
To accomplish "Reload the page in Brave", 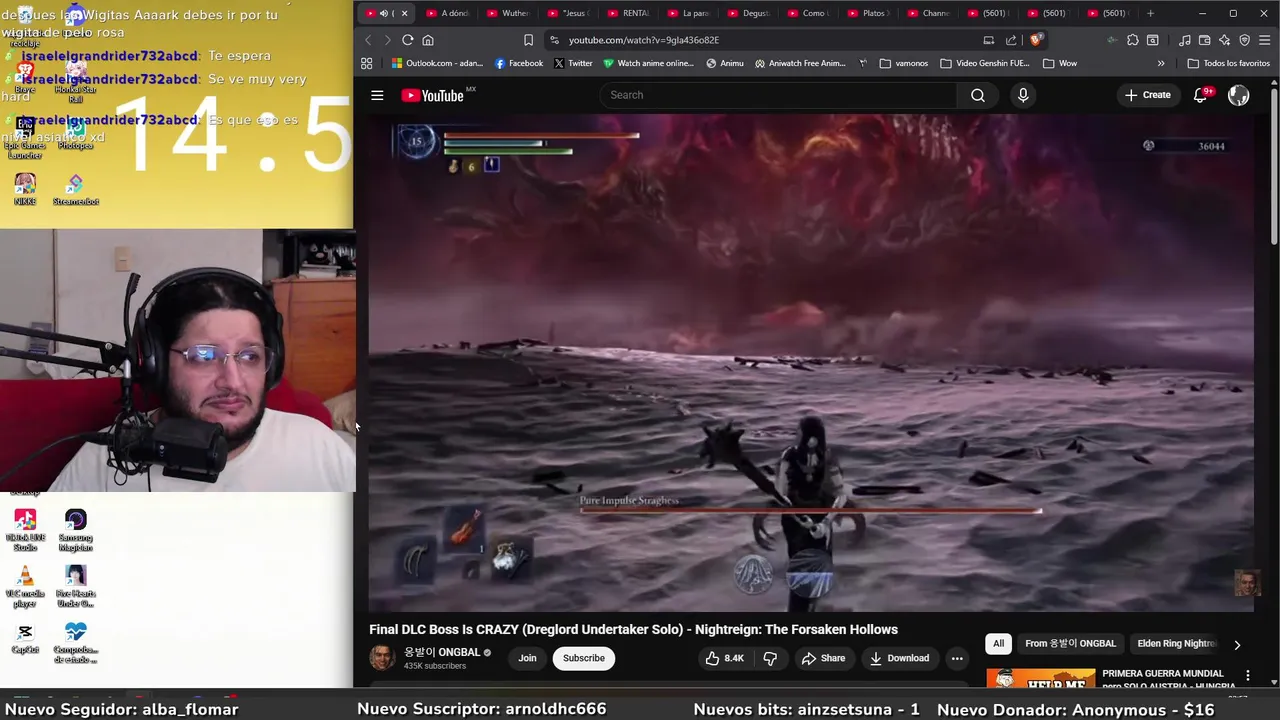I will point(408,40).
